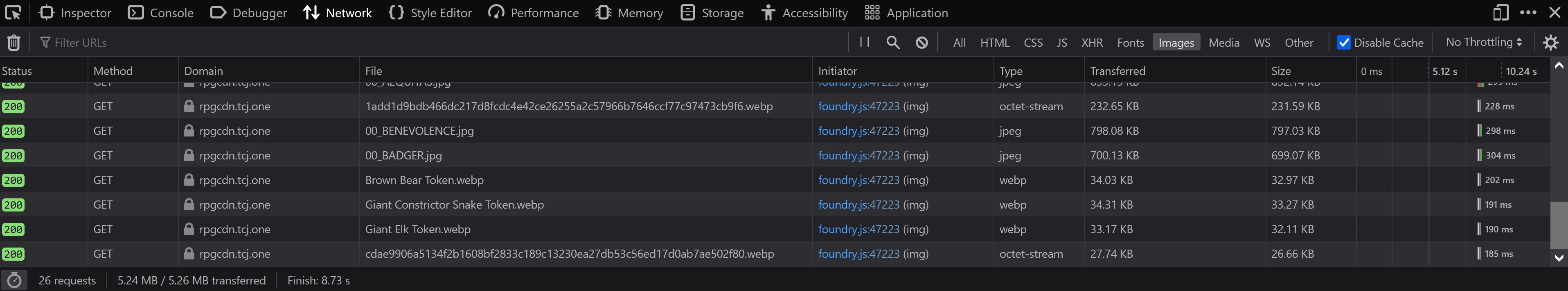Switch to the Console tab
Viewport: 1568px width, 291px height.
pos(161,13)
